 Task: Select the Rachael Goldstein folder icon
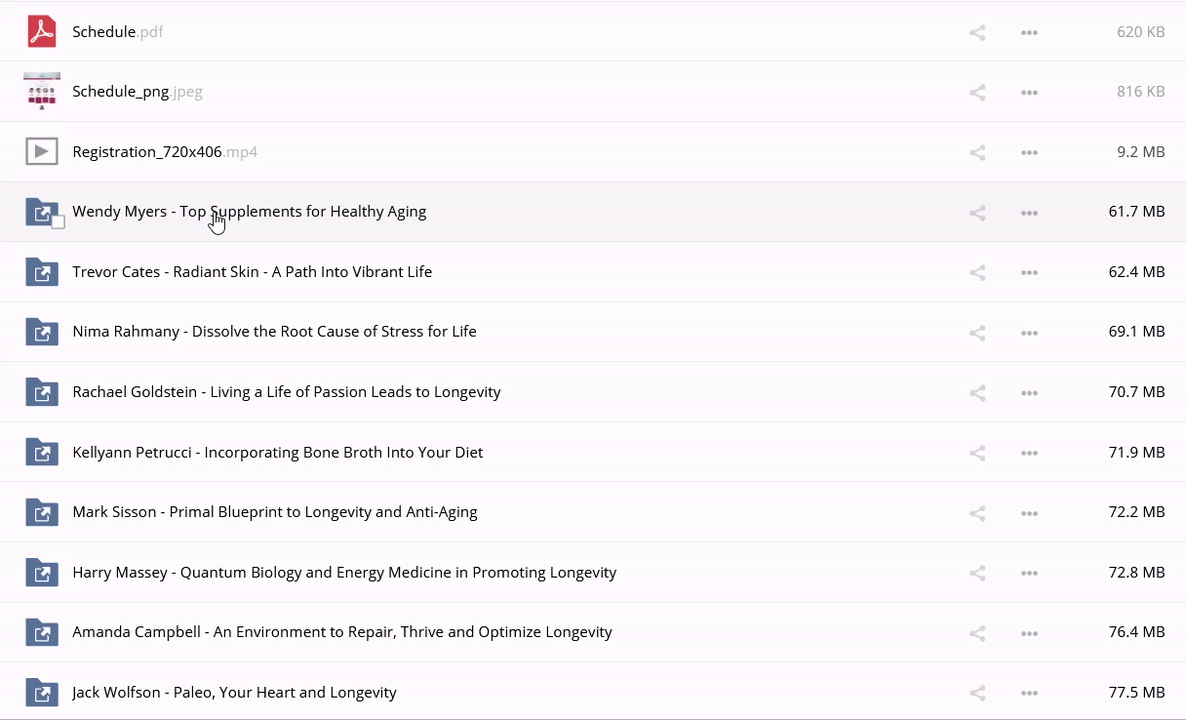(x=41, y=392)
